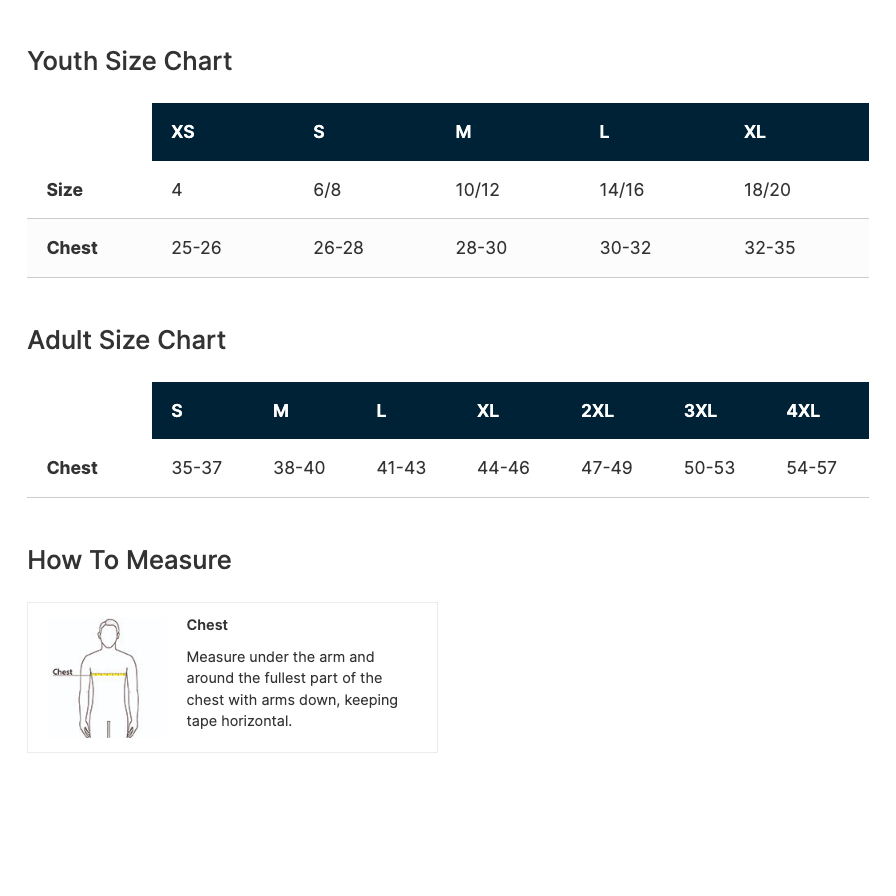Screen dimensions: 896x896
Task: Select the adult 2XL column header
Action: [x=597, y=411]
